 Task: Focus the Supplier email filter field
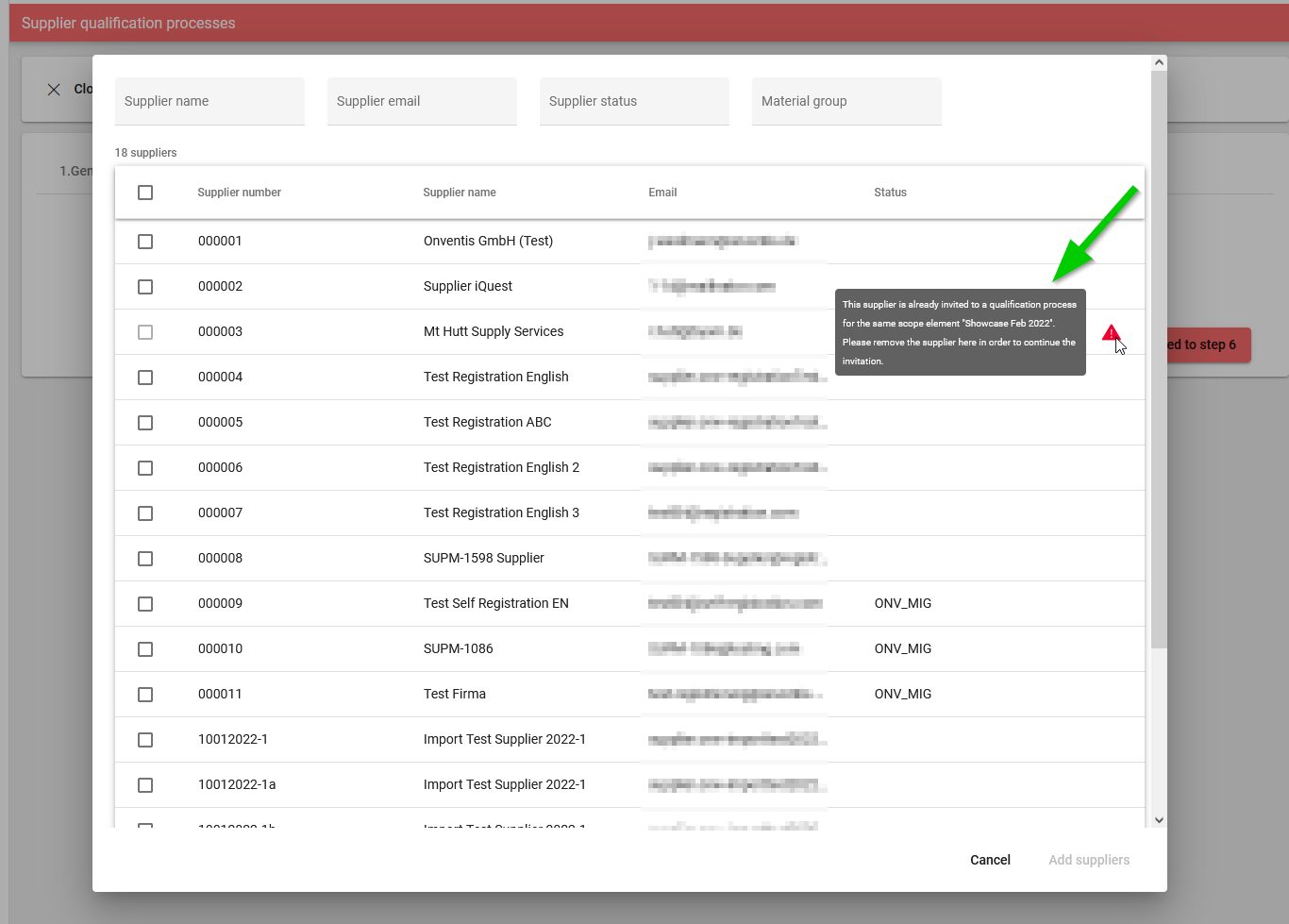click(422, 101)
